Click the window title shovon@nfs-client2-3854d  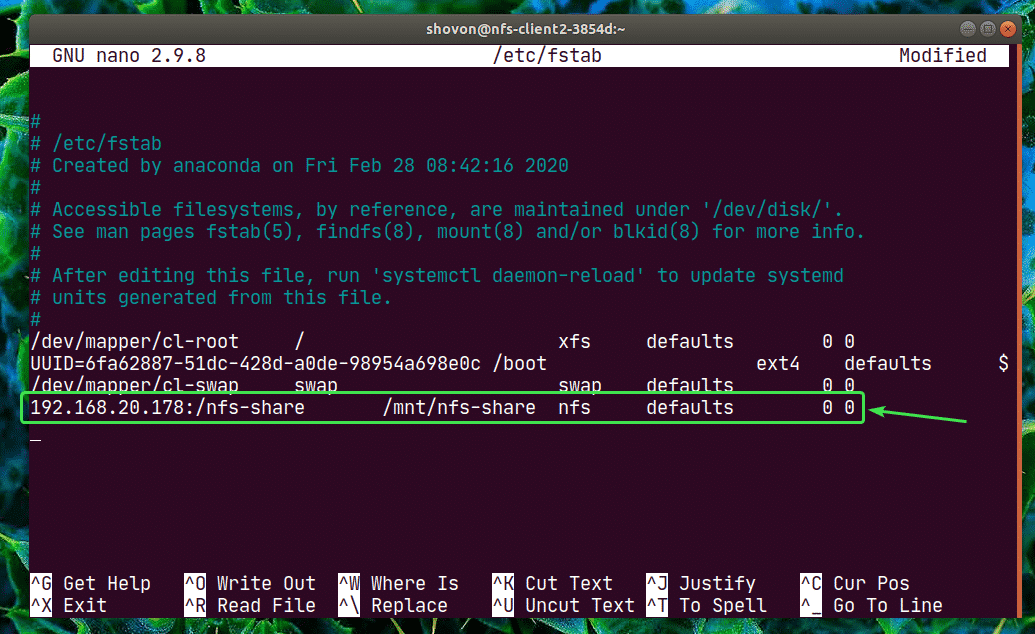point(525,29)
